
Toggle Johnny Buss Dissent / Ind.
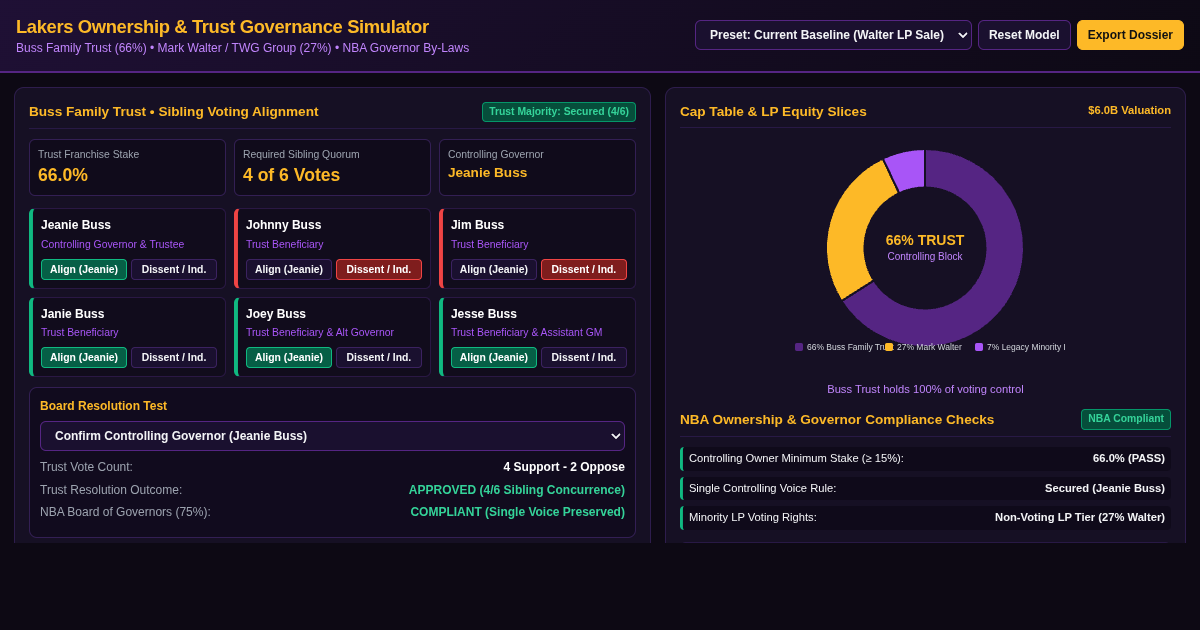tap(379, 270)
